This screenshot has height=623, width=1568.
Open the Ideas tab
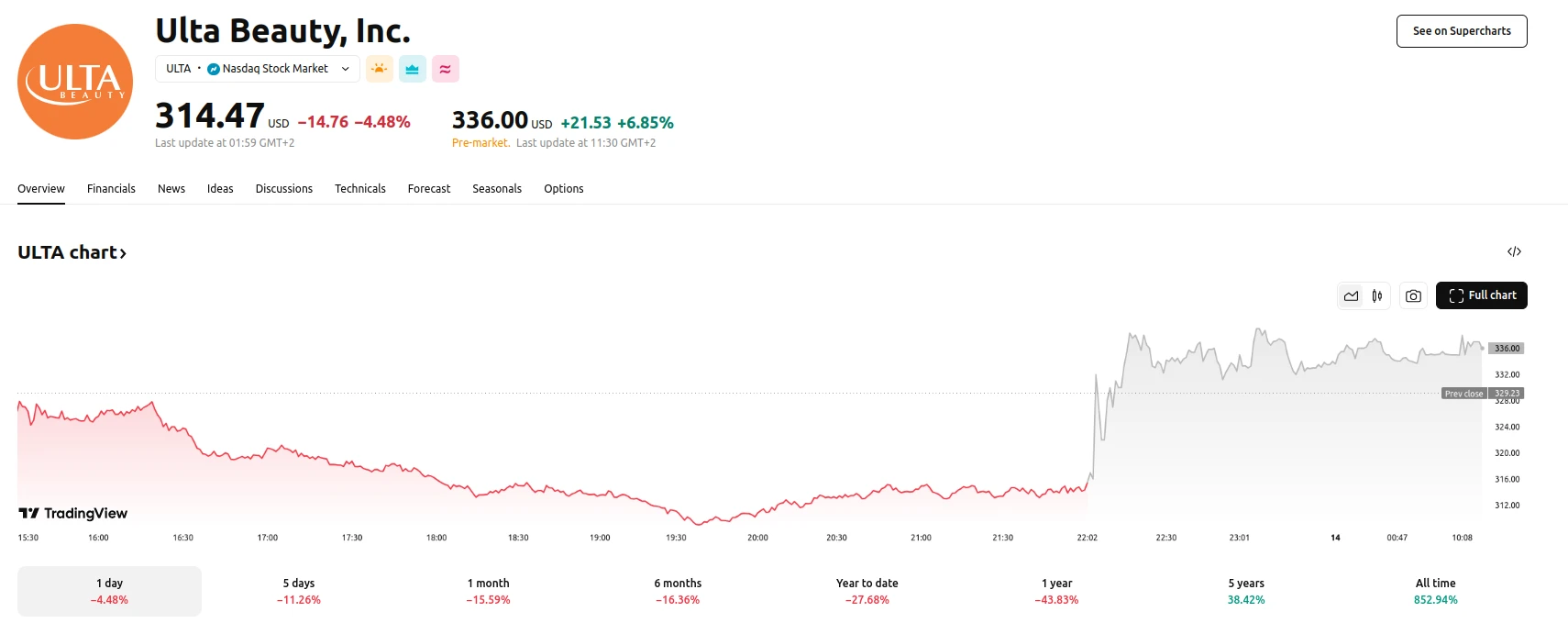pyautogui.click(x=220, y=189)
